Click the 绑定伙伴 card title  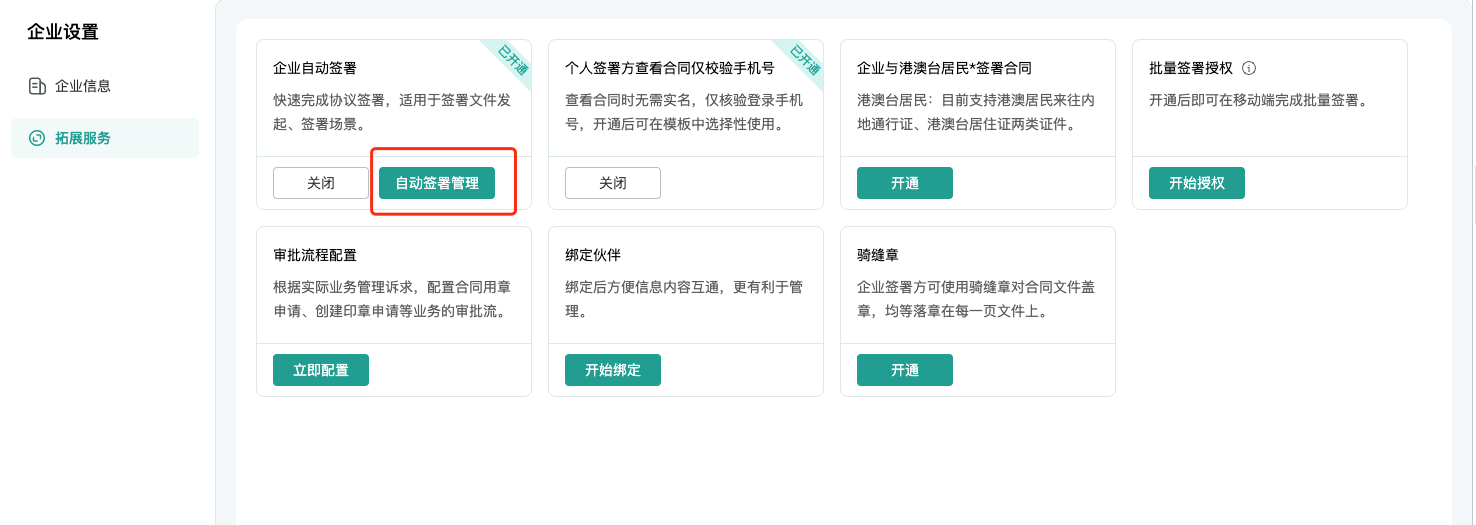[x=593, y=255]
